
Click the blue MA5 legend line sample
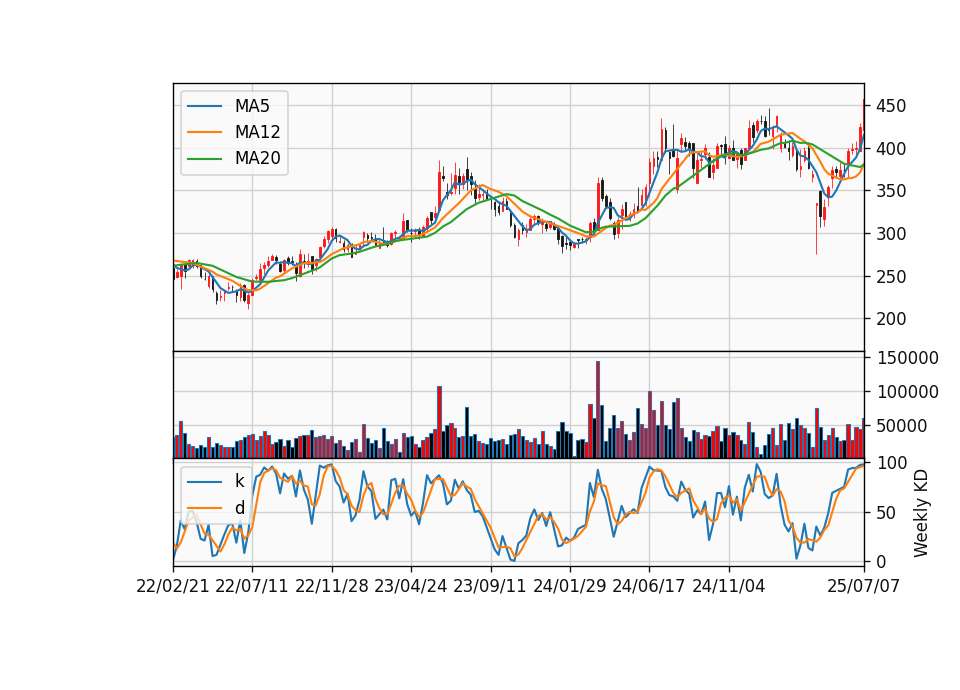[204, 107]
